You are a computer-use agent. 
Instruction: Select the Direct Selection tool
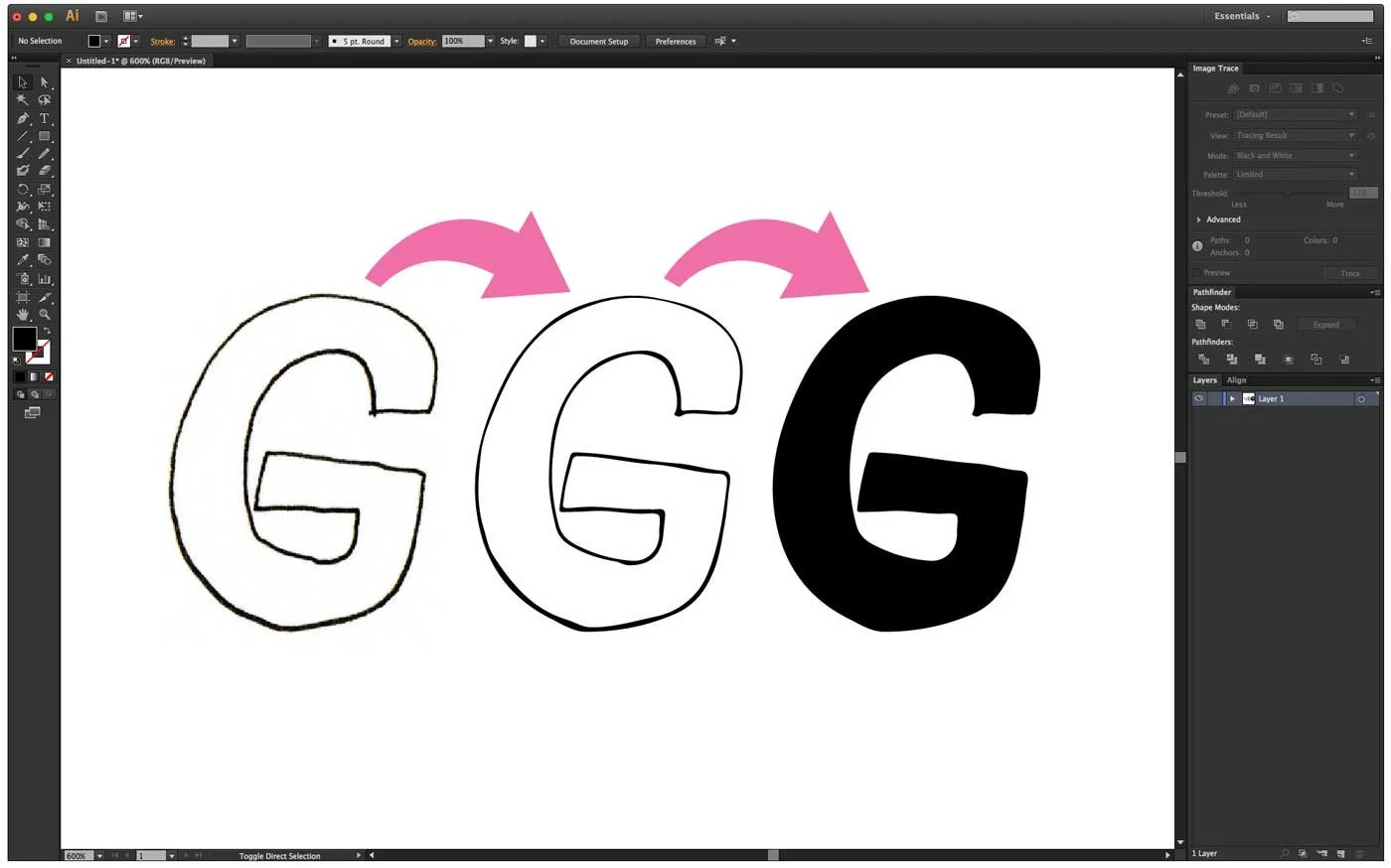click(45, 82)
